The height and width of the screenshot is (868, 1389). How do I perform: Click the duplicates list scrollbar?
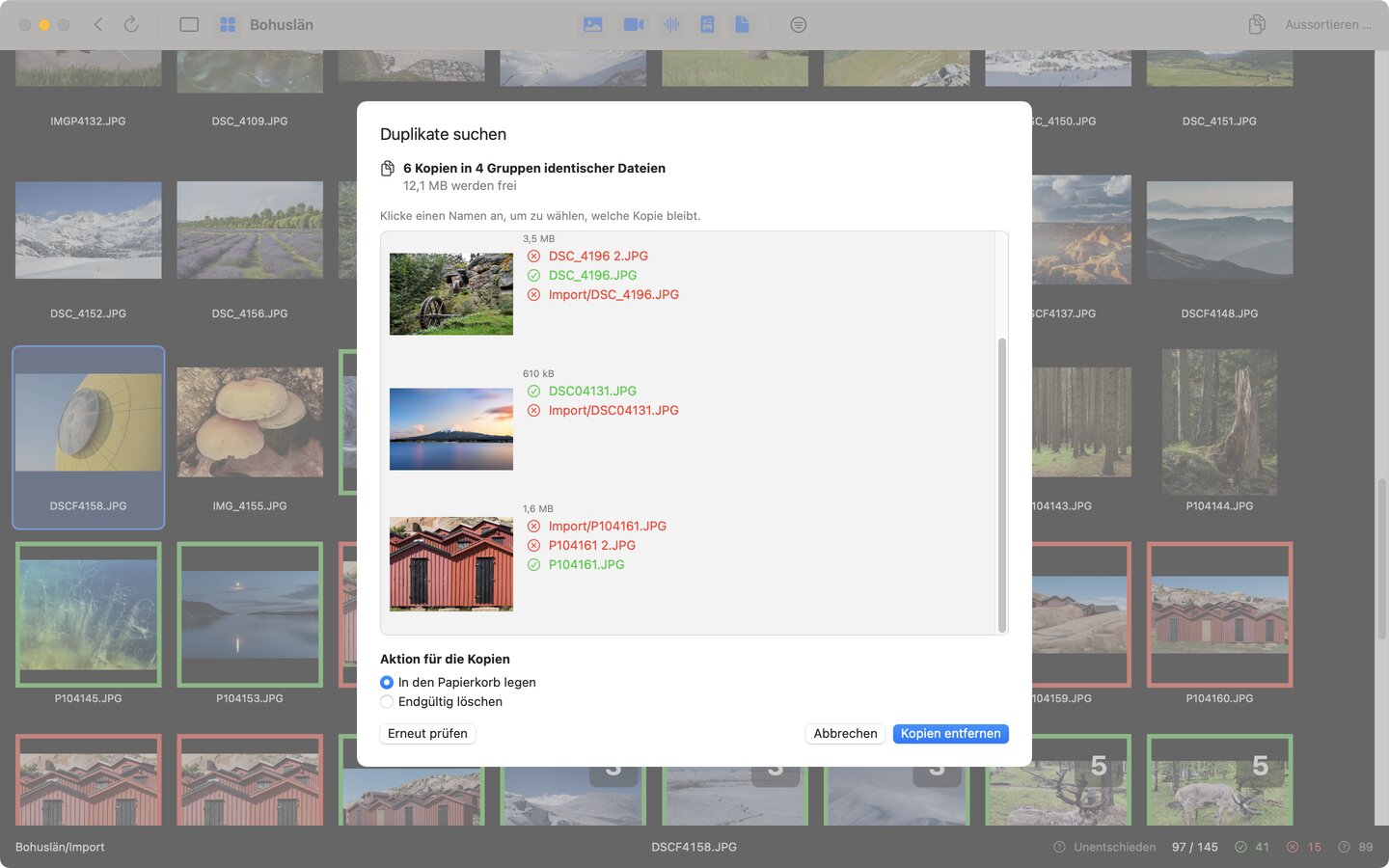(x=1002, y=485)
